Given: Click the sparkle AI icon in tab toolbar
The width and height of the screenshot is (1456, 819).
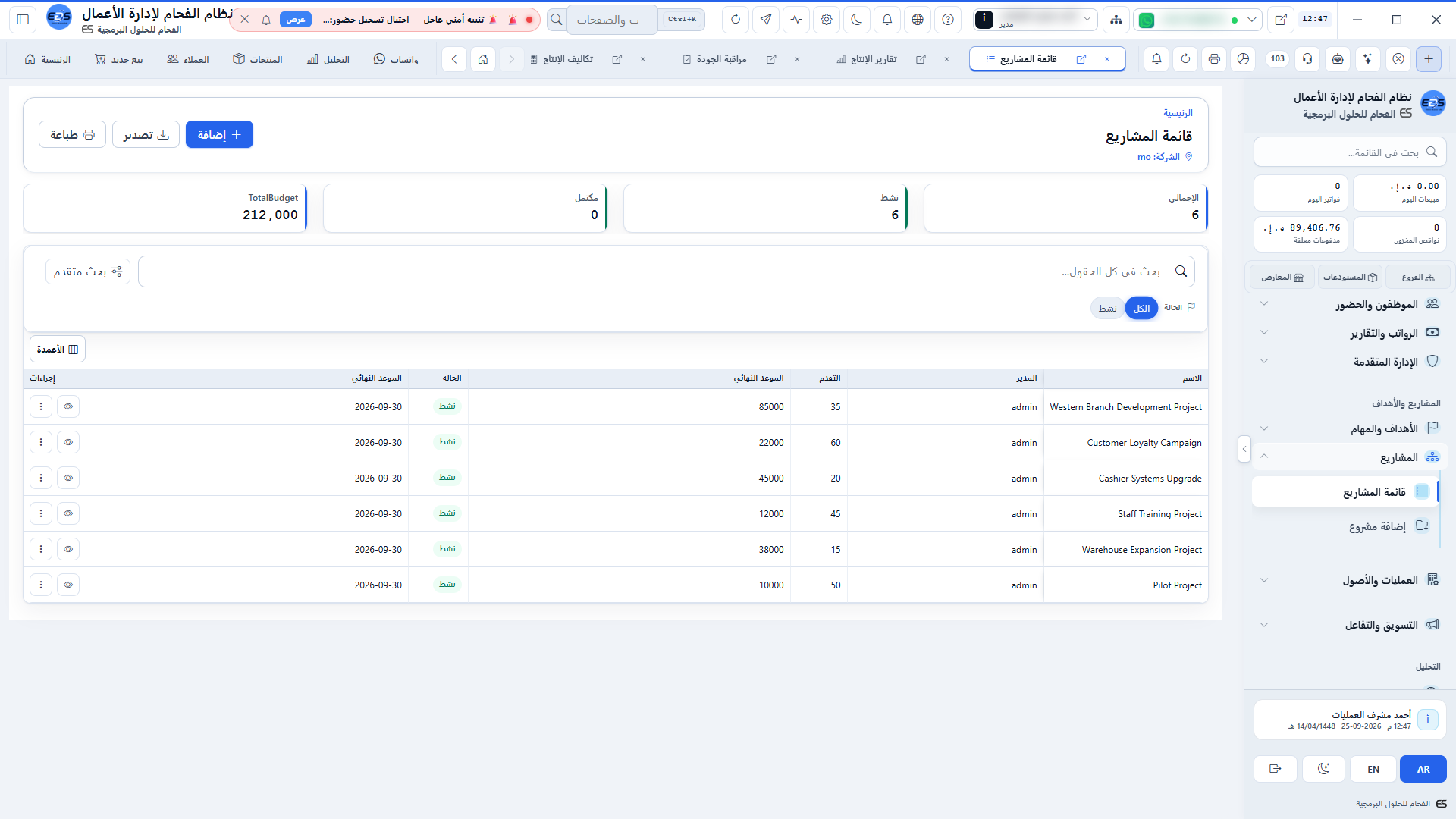Looking at the screenshot, I should (x=1367, y=59).
